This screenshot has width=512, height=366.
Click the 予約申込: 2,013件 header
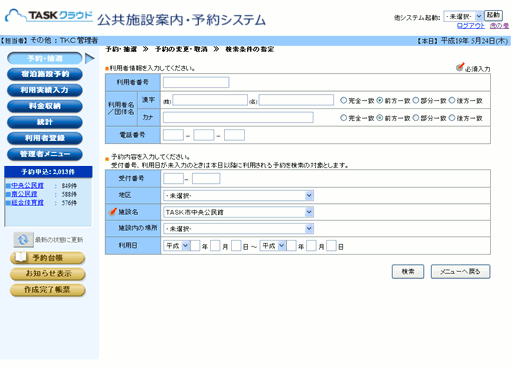point(48,172)
